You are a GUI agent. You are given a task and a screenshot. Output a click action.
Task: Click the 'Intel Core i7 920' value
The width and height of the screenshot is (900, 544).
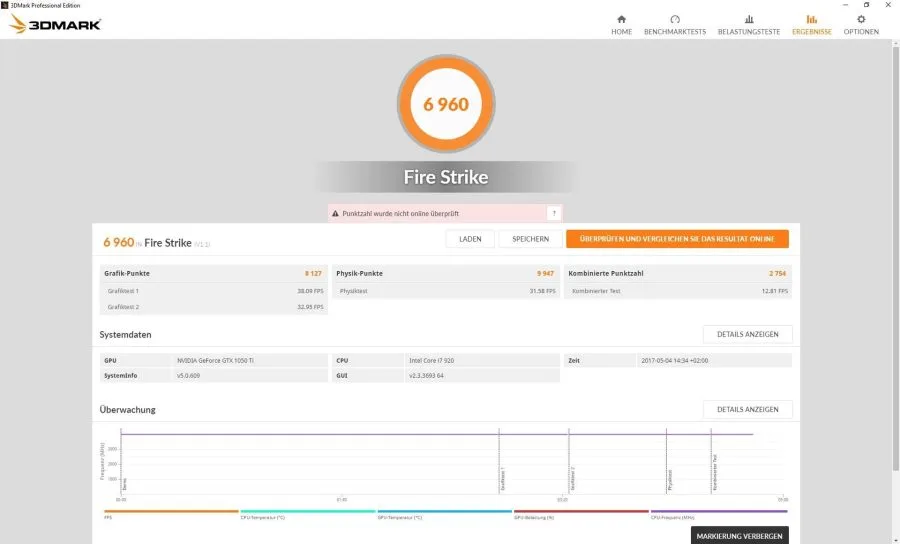click(x=432, y=360)
